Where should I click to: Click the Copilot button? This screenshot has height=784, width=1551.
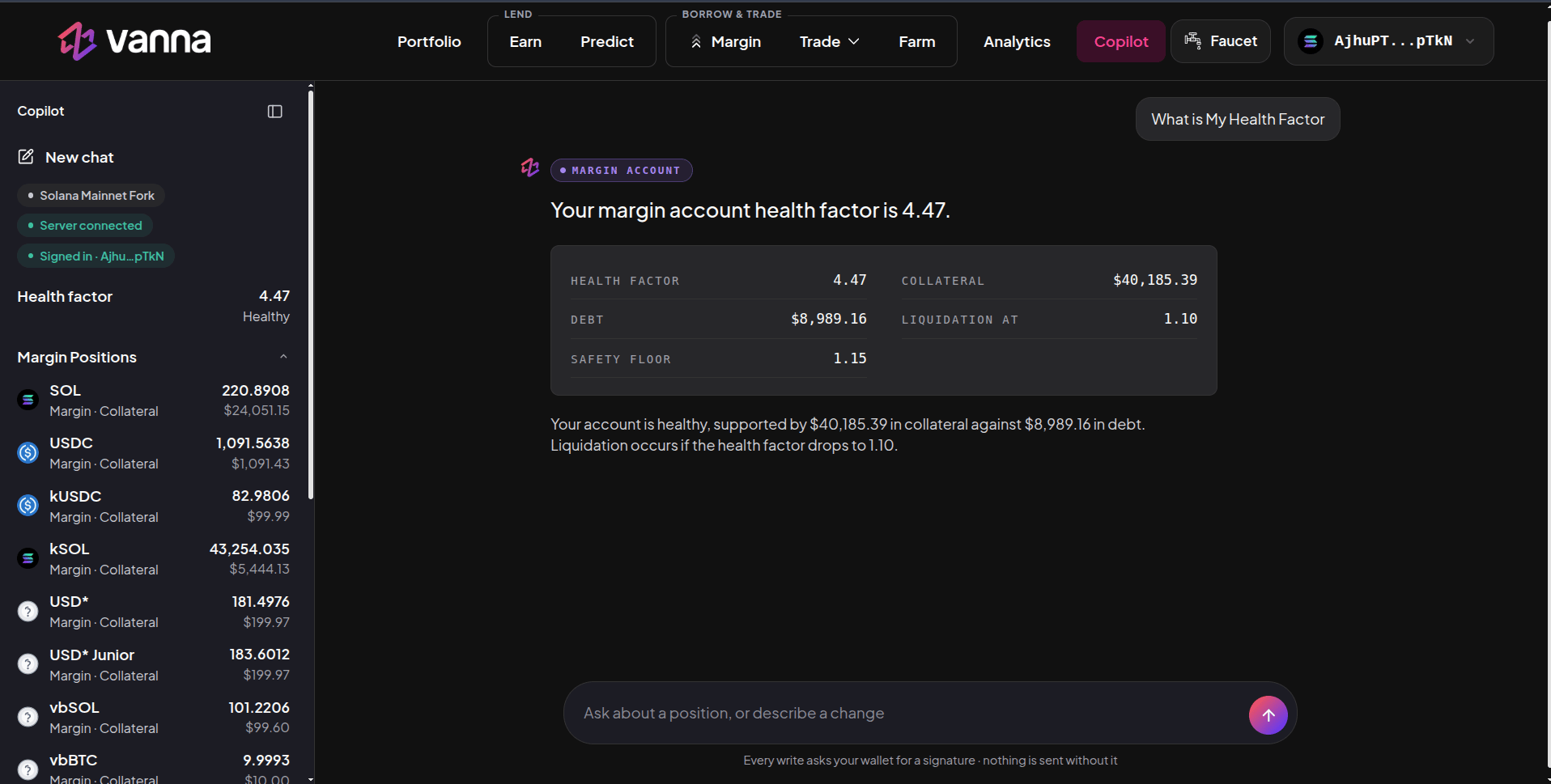point(1121,41)
